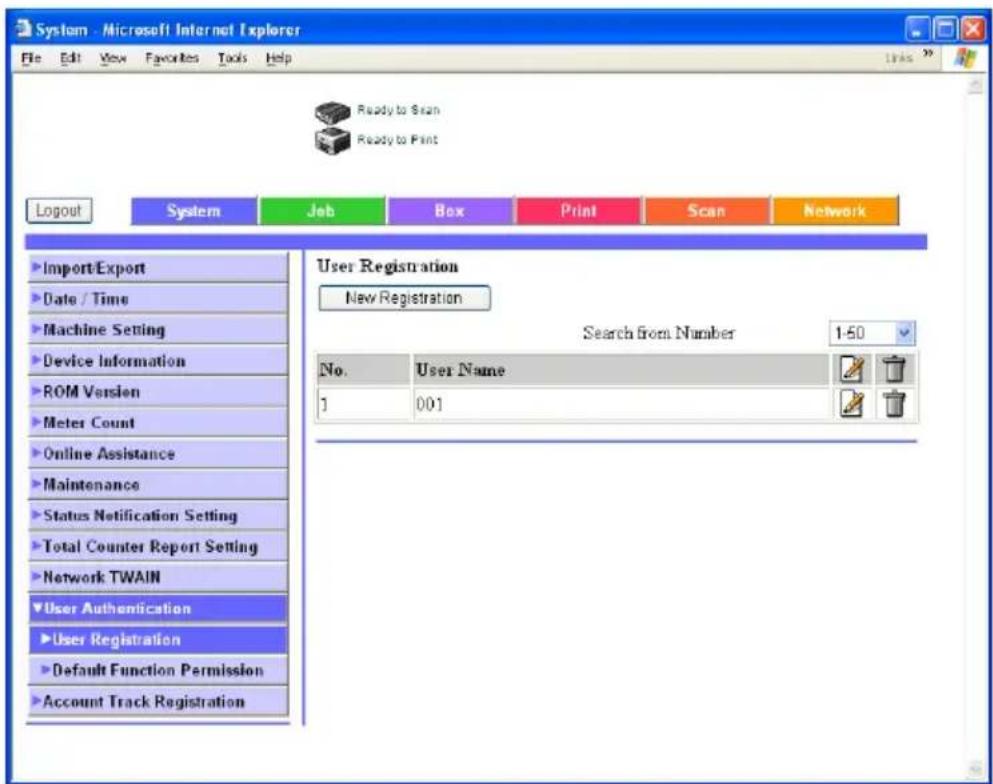
Task: Click the scanner status icon
Action: (332, 112)
